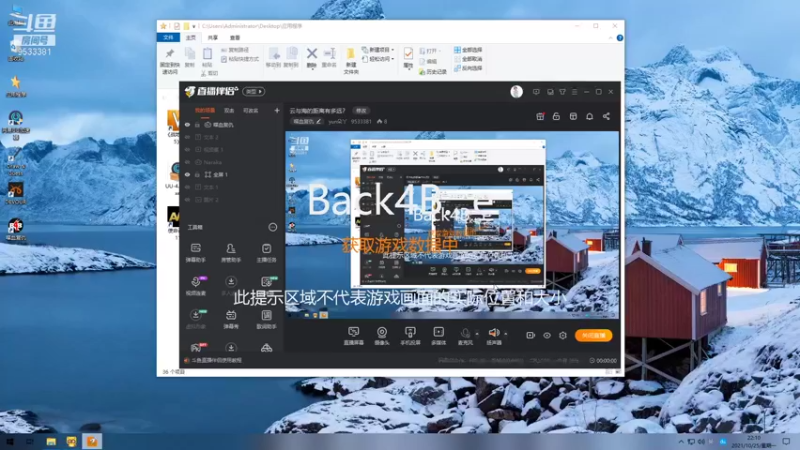
Task: Show the Naraka source
Action: click(x=187, y=162)
